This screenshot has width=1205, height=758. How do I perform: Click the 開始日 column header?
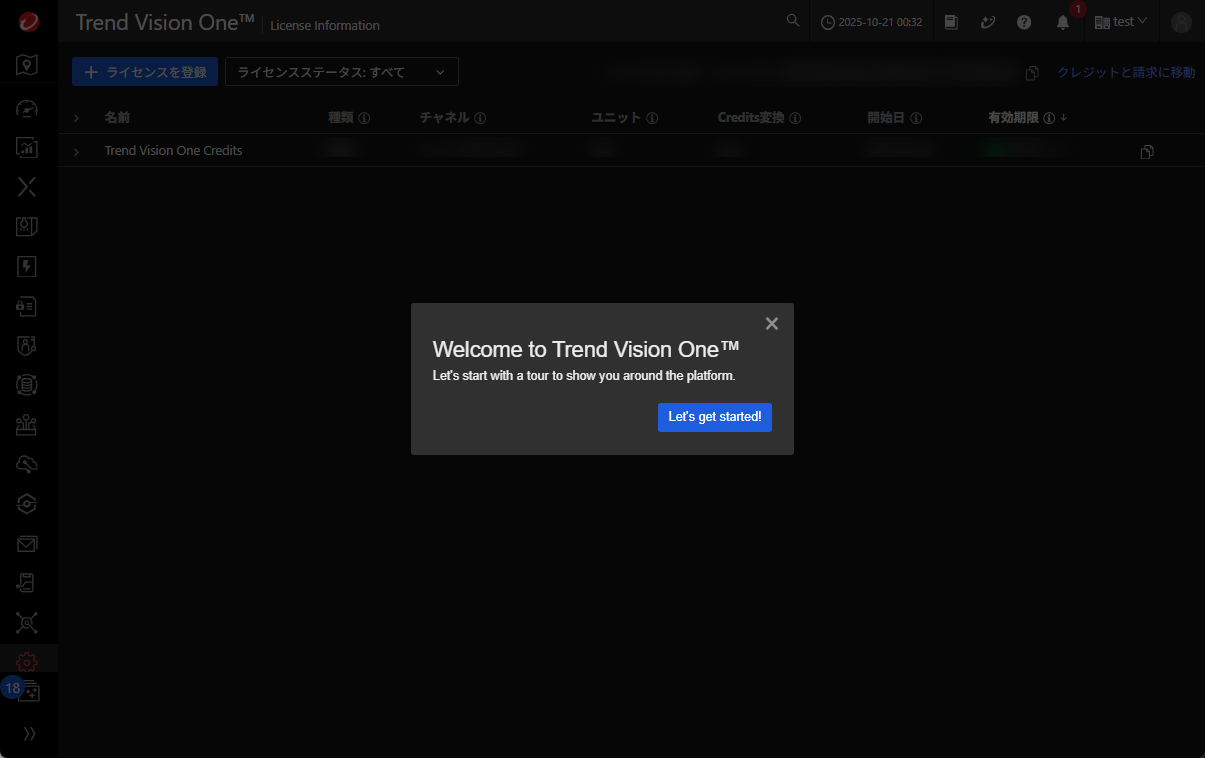(886, 118)
